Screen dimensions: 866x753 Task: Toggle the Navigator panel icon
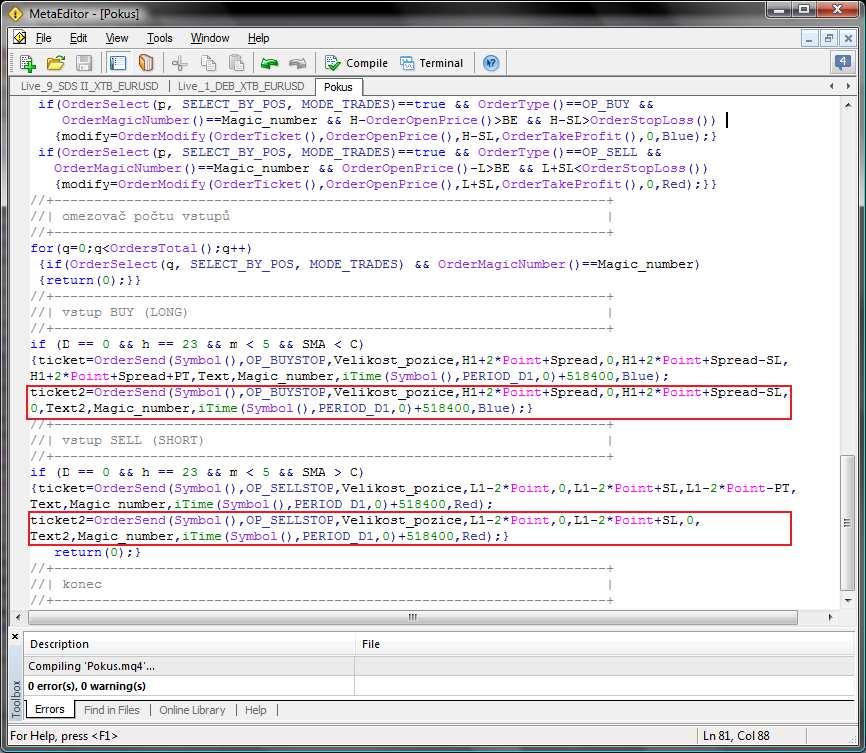118,63
